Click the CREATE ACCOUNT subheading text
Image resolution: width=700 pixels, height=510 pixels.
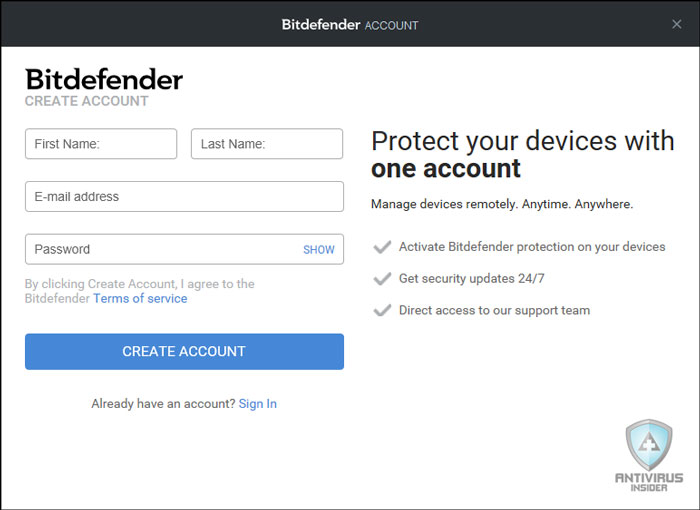click(87, 101)
